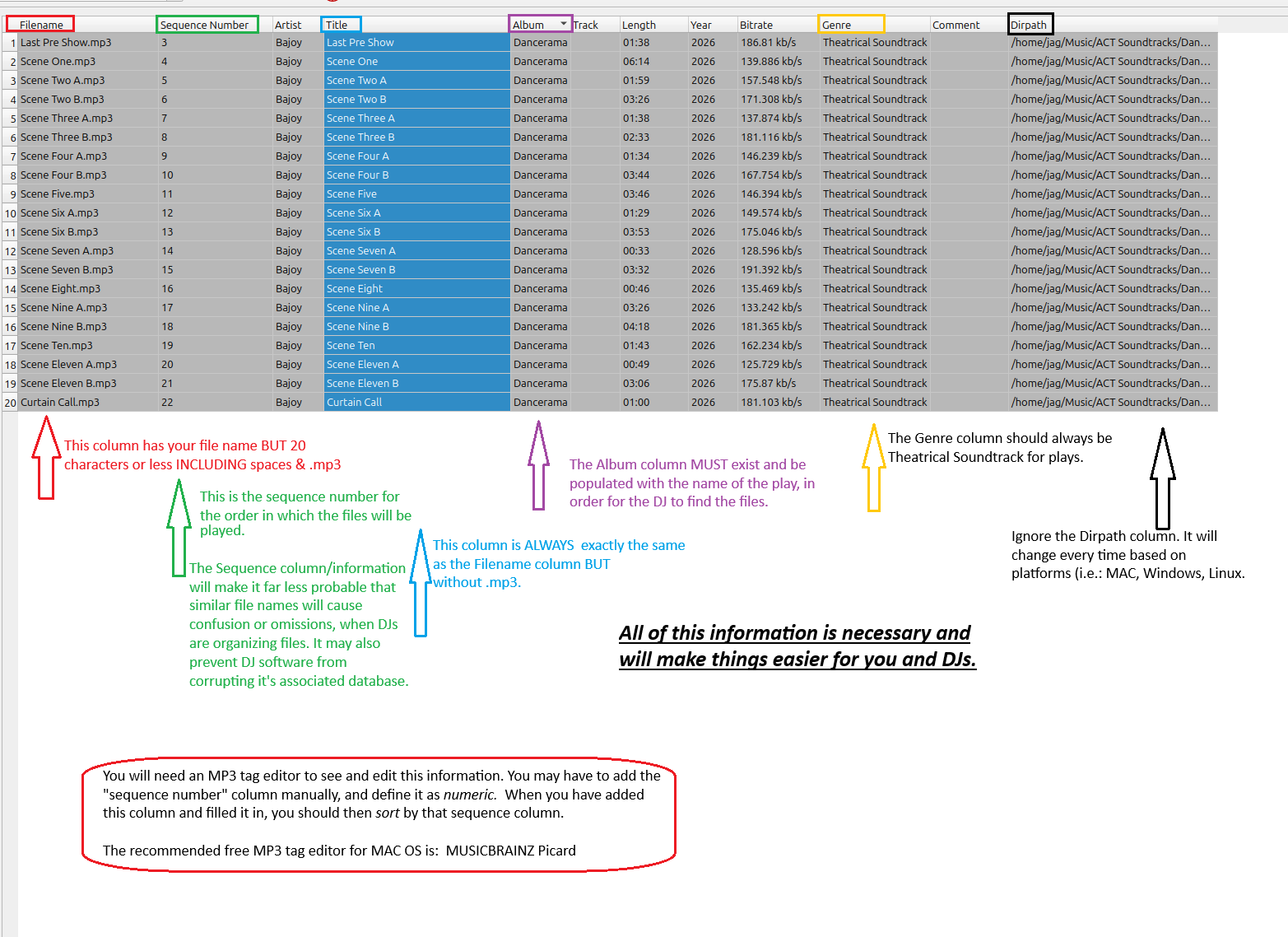This screenshot has height=937, width=1288.
Task: Click the Title cell 'Scene Seven A'
Action: [x=416, y=250]
